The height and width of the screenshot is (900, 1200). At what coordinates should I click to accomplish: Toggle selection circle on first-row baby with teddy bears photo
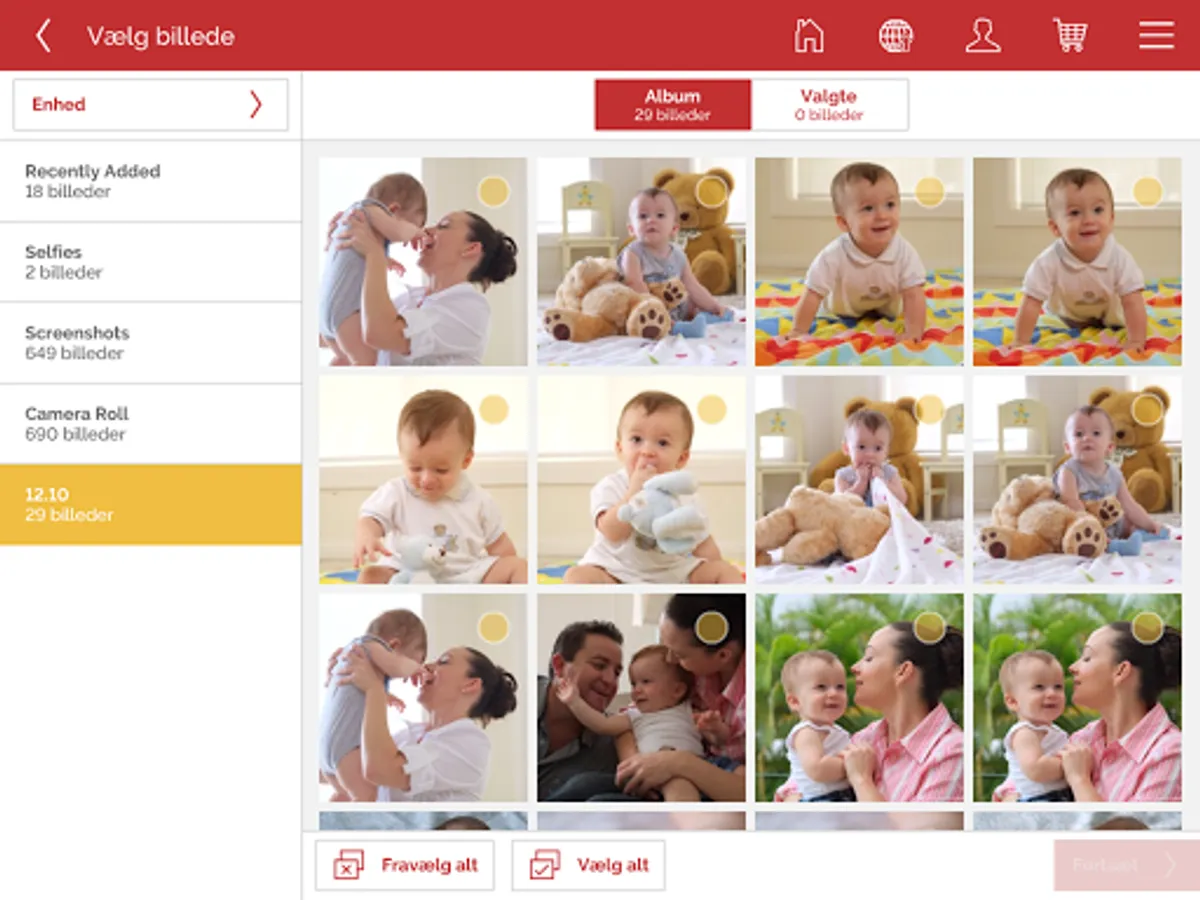tap(711, 191)
